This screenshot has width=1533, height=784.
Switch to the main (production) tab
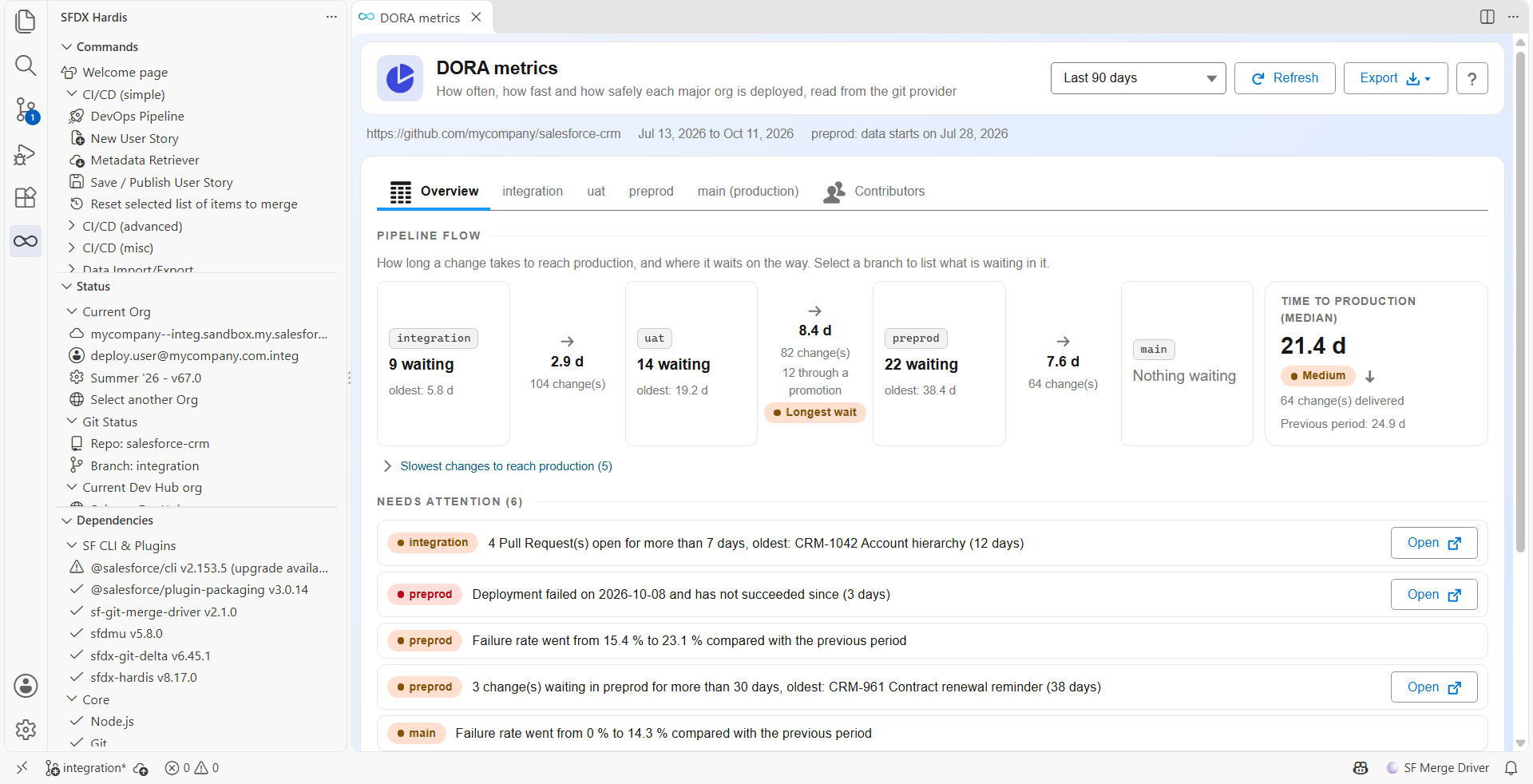[x=747, y=192]
